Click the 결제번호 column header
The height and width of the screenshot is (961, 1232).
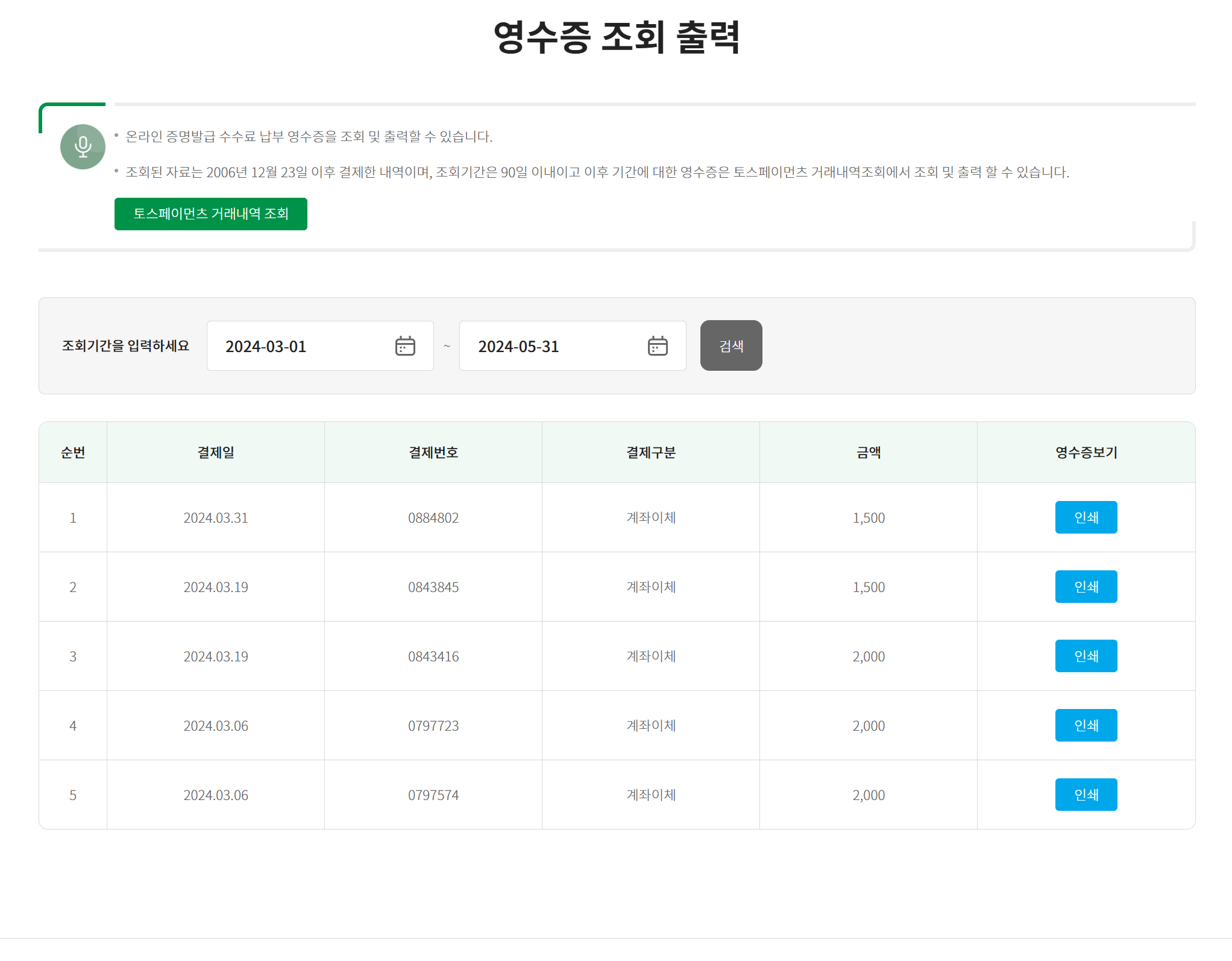pyautogui.click(x=433, y=452)
